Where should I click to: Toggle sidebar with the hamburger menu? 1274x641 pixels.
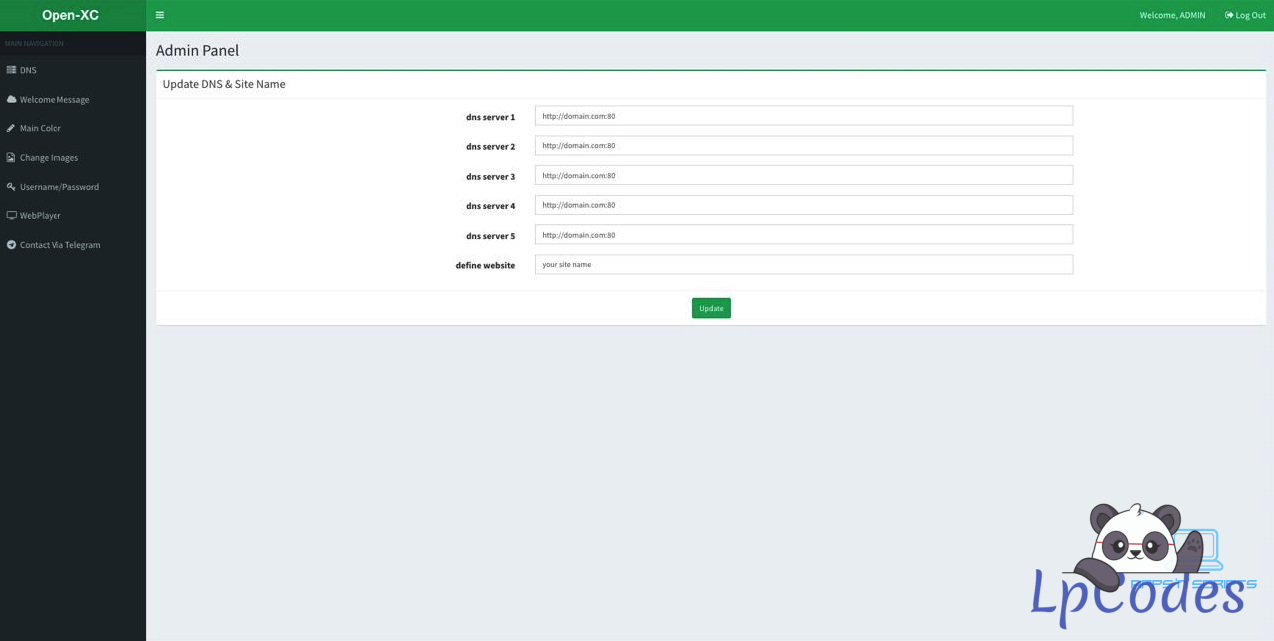(160, 15)
